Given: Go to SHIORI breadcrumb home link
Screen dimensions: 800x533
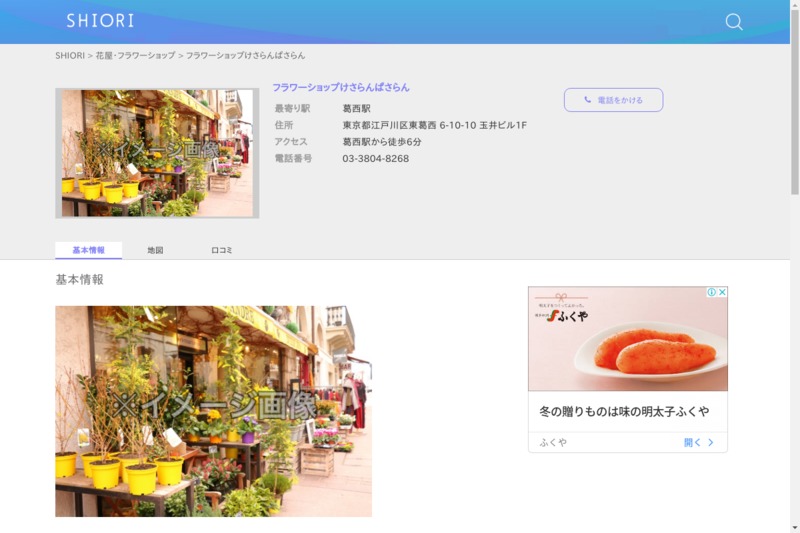Looking at the screenshot, I should tap(70, 56).
